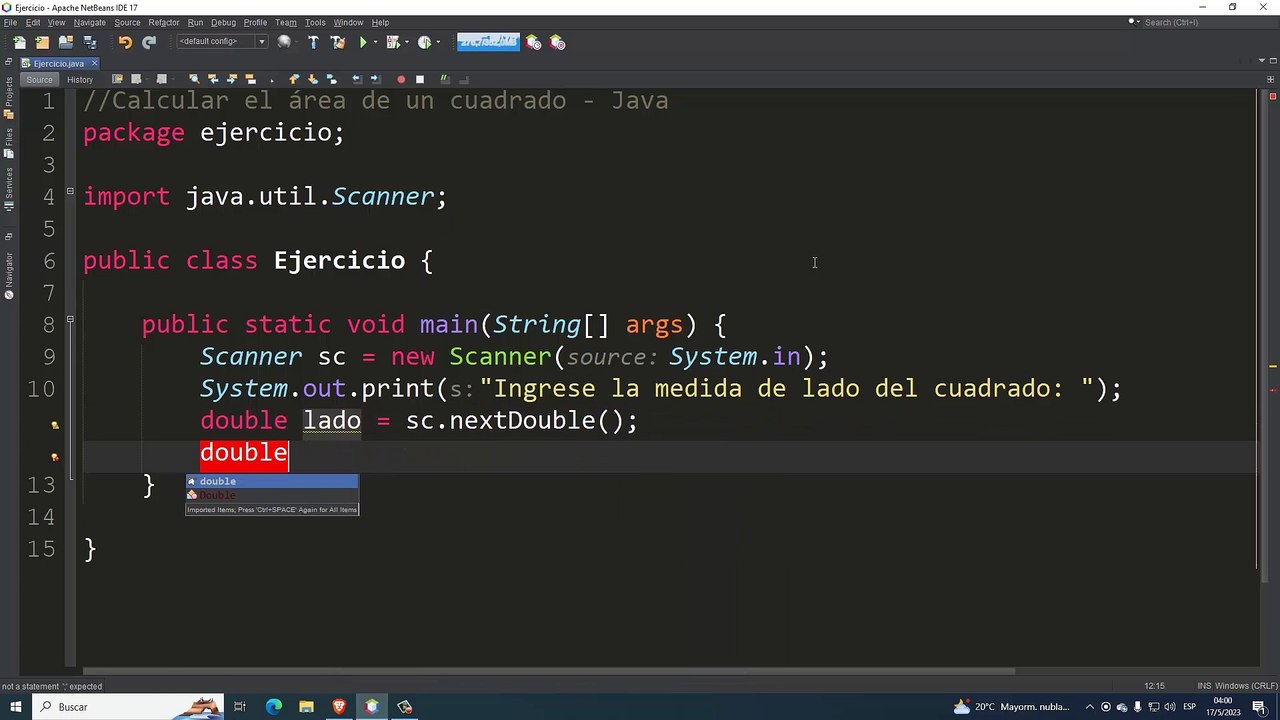
Task: Click the Debug Project toolbar icon
Action: (392, 42)
